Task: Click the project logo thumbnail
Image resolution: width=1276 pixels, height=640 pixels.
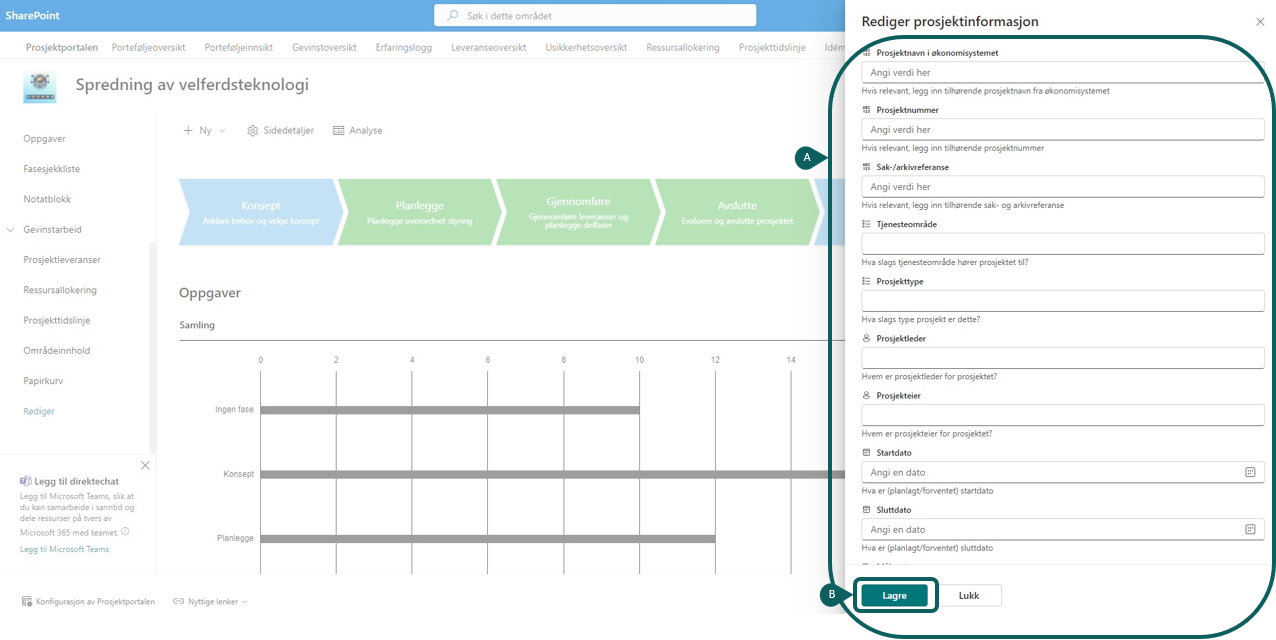Action: click(x=40, y=87)
